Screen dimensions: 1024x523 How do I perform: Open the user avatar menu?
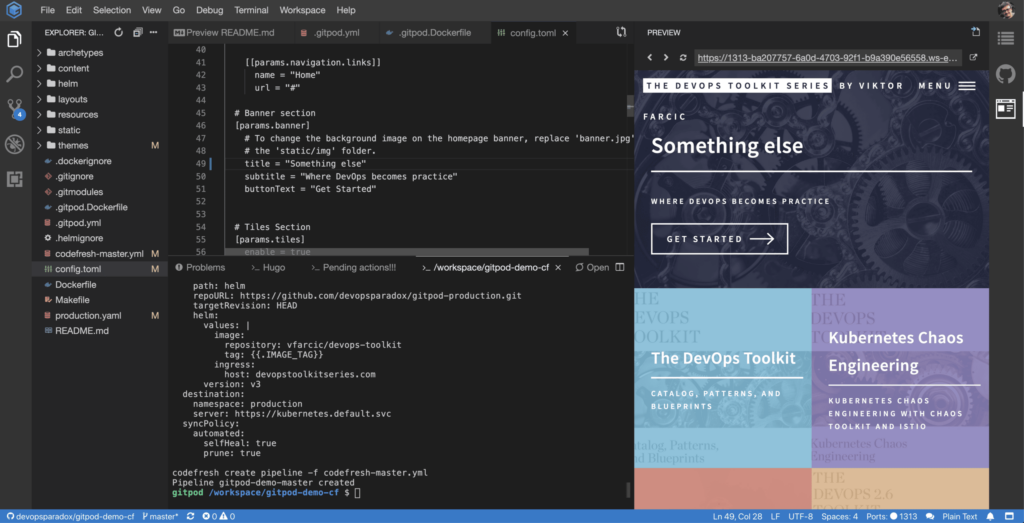[x=1006, y=10]
